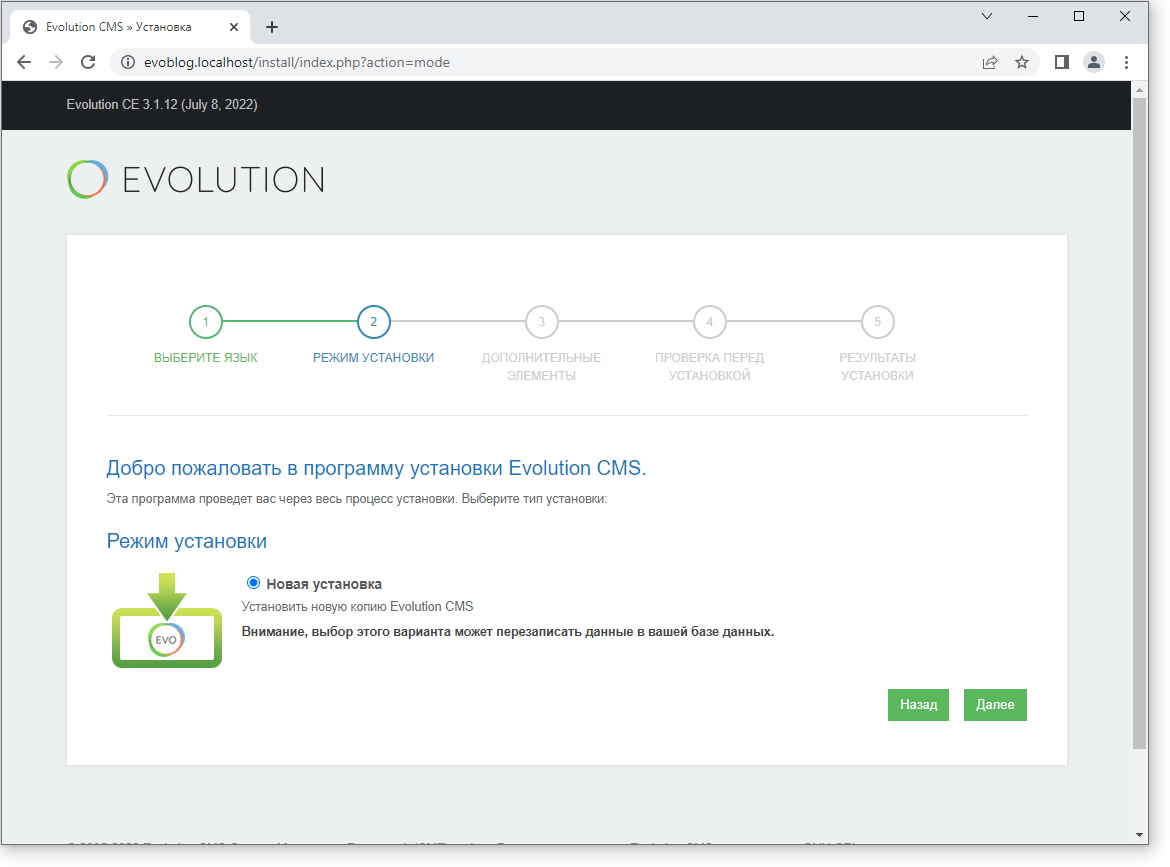Select the Новая установка radio button
Viewport: 1170px width, 867px height.
pos(253,583)
